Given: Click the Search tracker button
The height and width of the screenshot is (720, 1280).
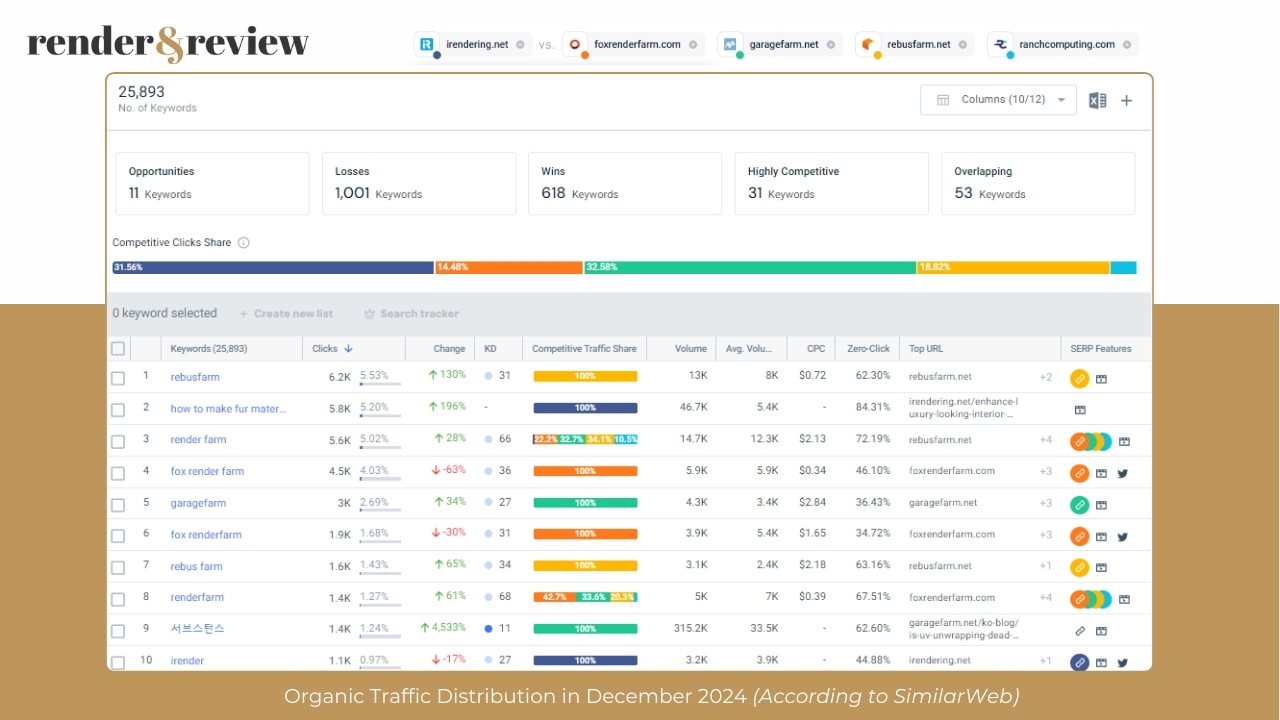Looking at the screenshot, I should click(411, 313).
